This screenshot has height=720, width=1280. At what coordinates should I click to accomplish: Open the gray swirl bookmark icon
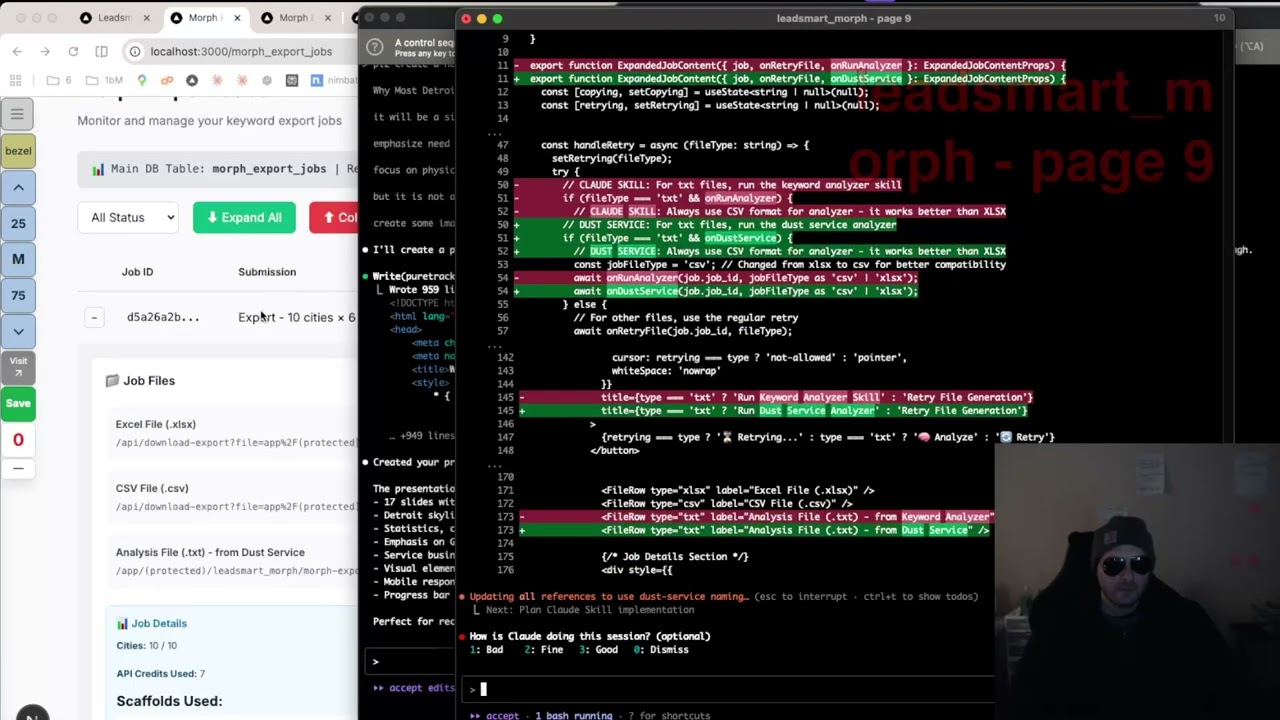coord(267,80)
